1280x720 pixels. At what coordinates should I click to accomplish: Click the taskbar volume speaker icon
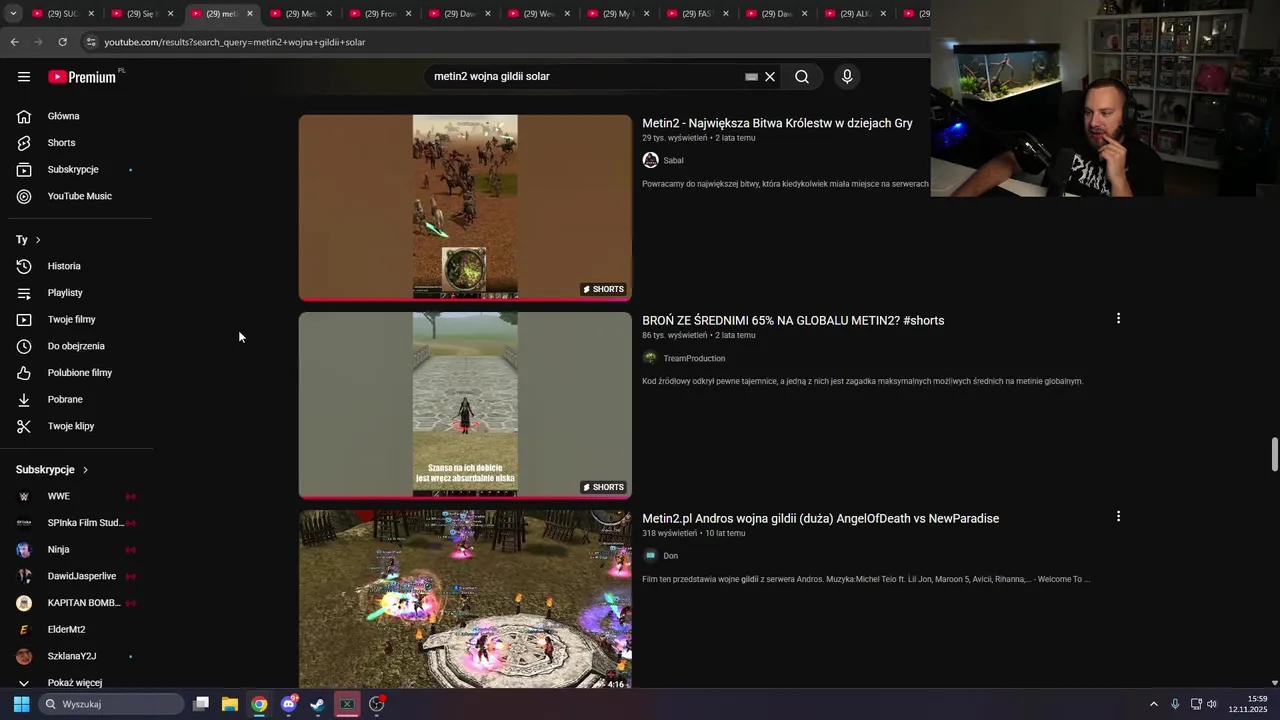coord(1212,704)
